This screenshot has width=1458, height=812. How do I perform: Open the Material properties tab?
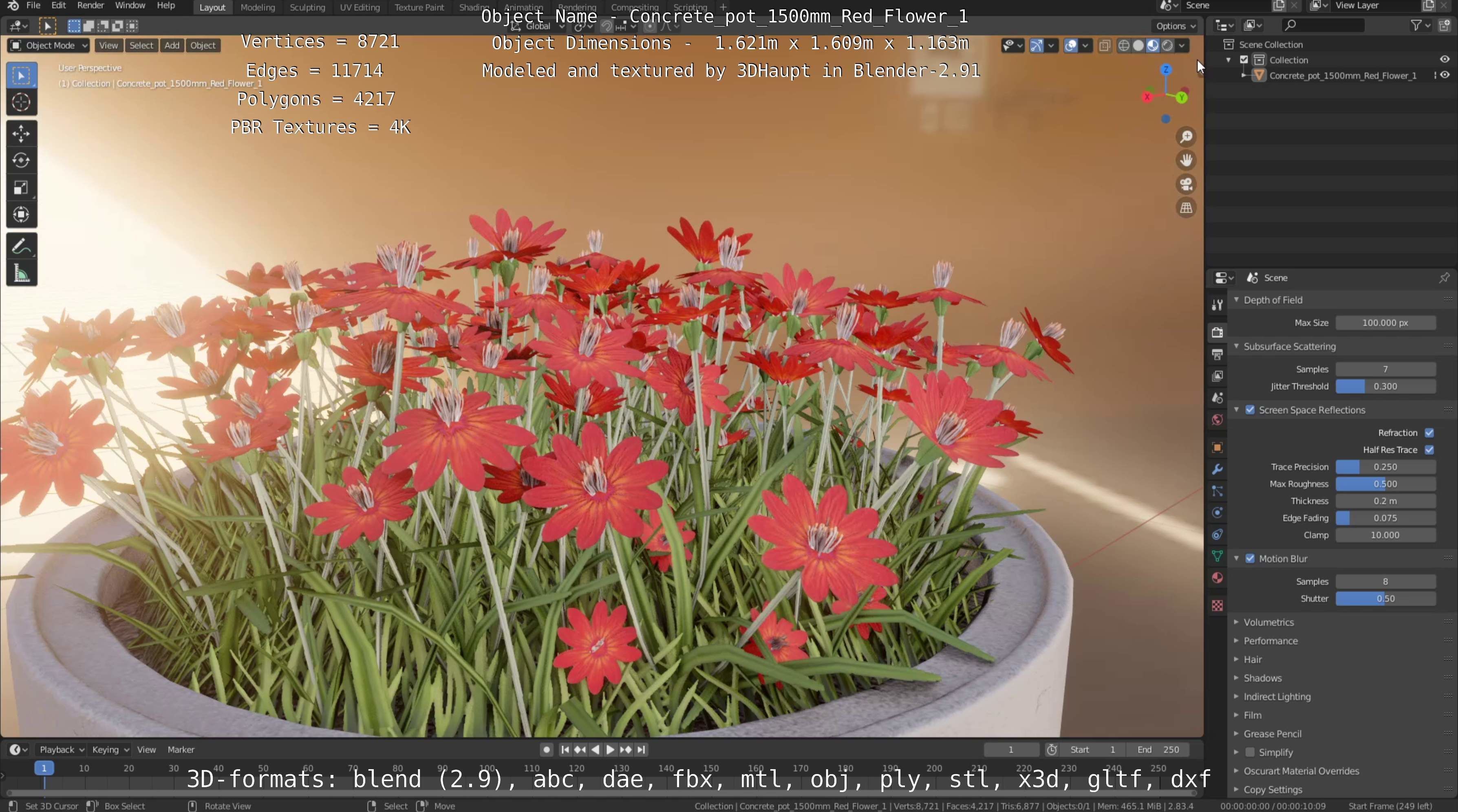(1218, 578)
